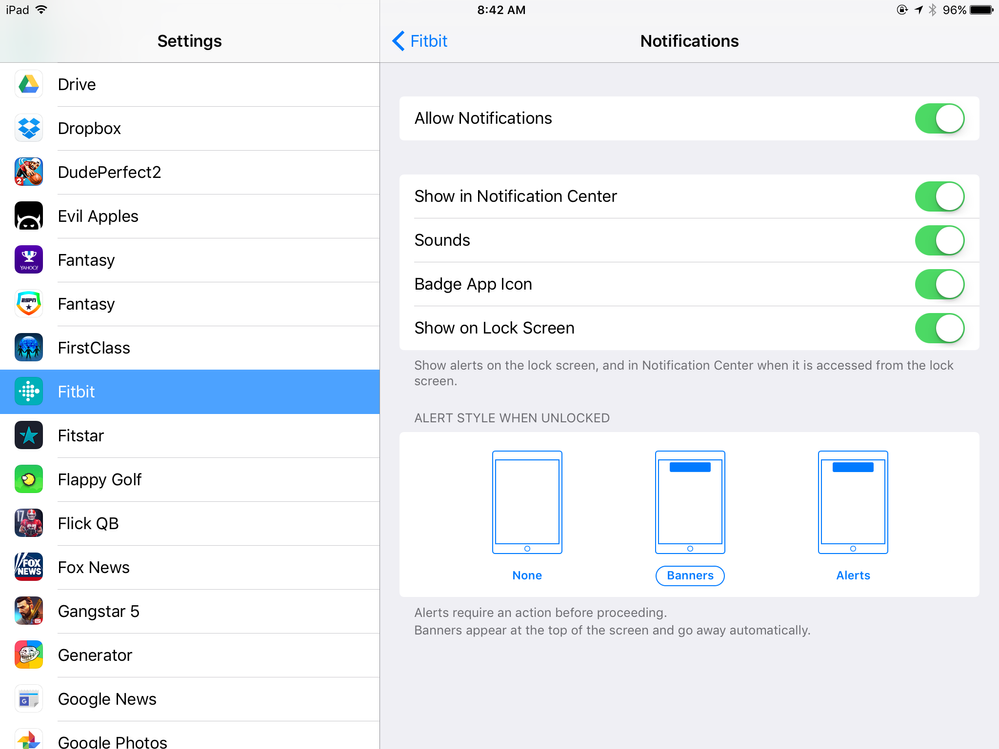
Task: Tap the Gangstar 5 app icon
Action: point(29,611)
